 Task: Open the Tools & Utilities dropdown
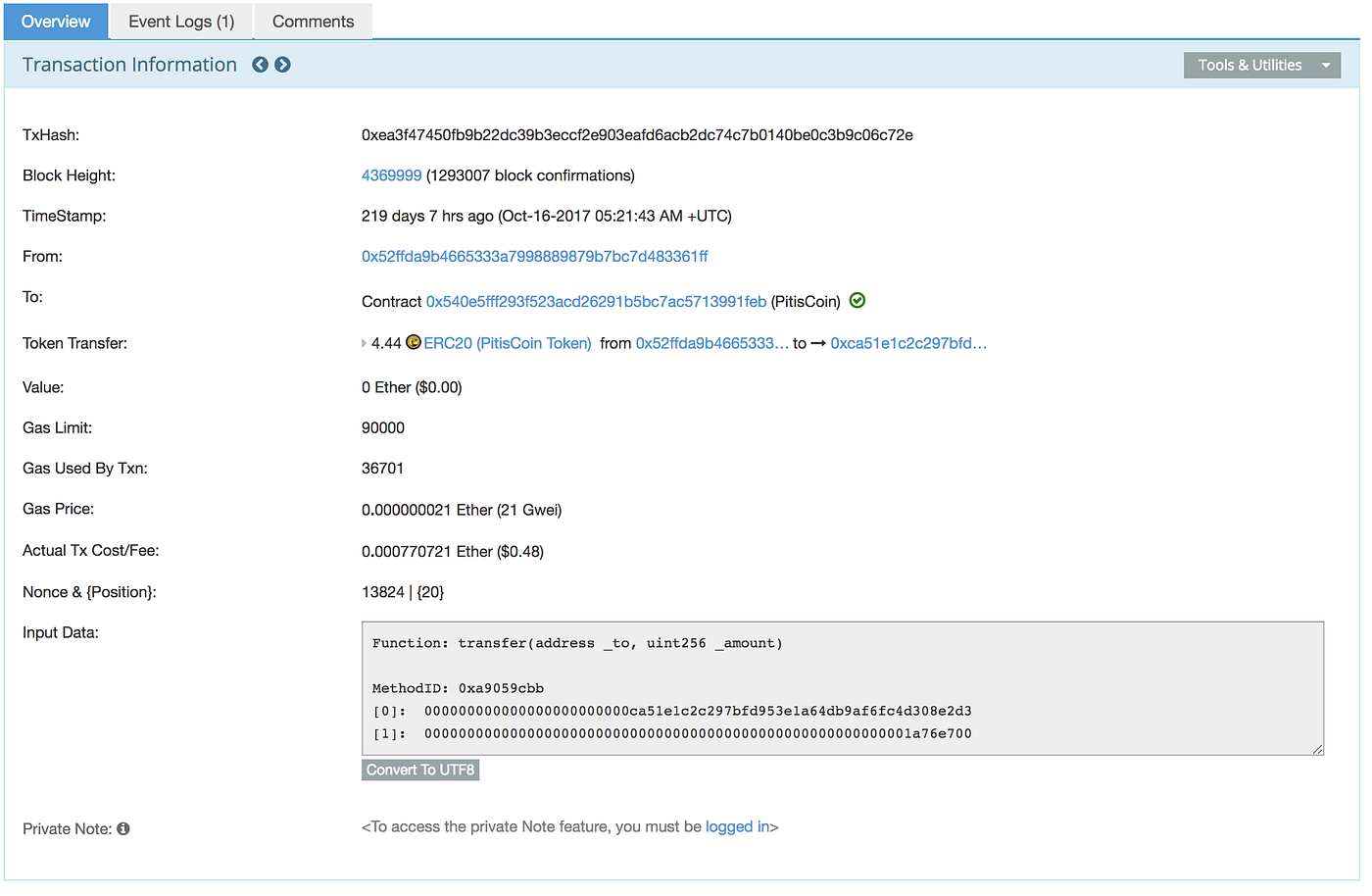click(x=1262, y=65)
